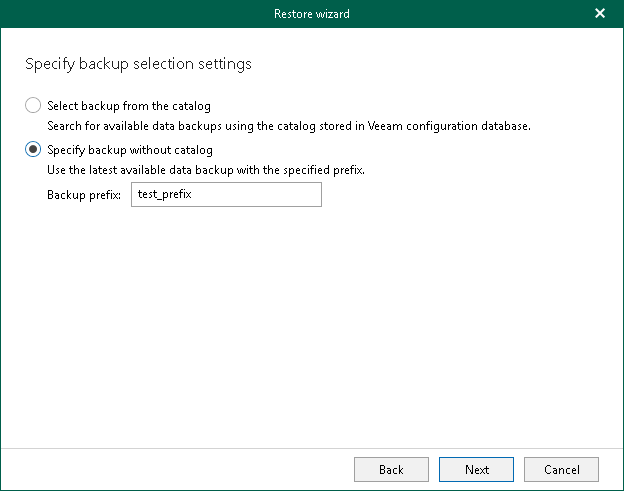This screenshot has height=491, width=624.
Task: Choose the 'Specify backup without catalog' radio button
Action: tap(33, 150)
